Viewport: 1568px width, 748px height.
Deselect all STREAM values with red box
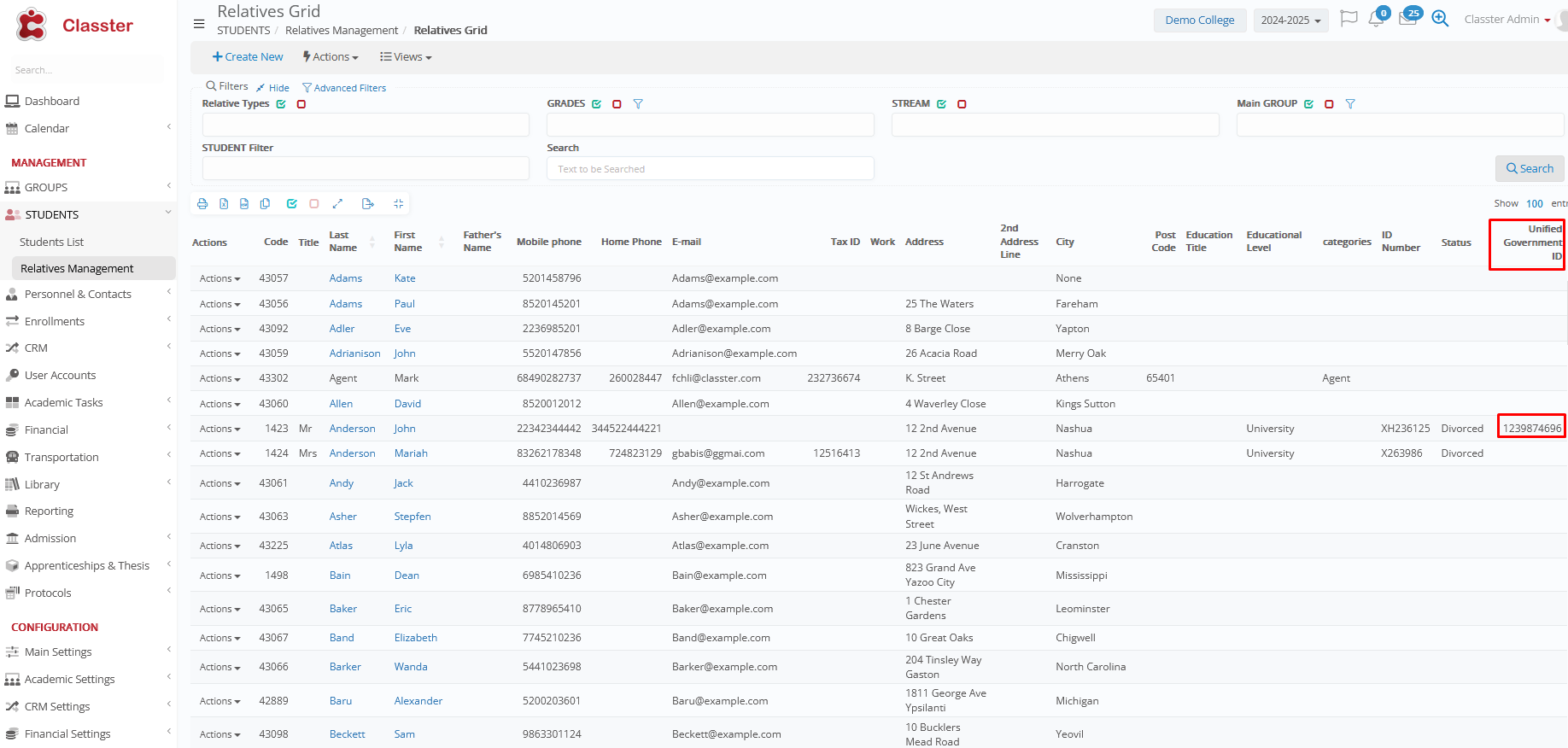coord(962,104)
